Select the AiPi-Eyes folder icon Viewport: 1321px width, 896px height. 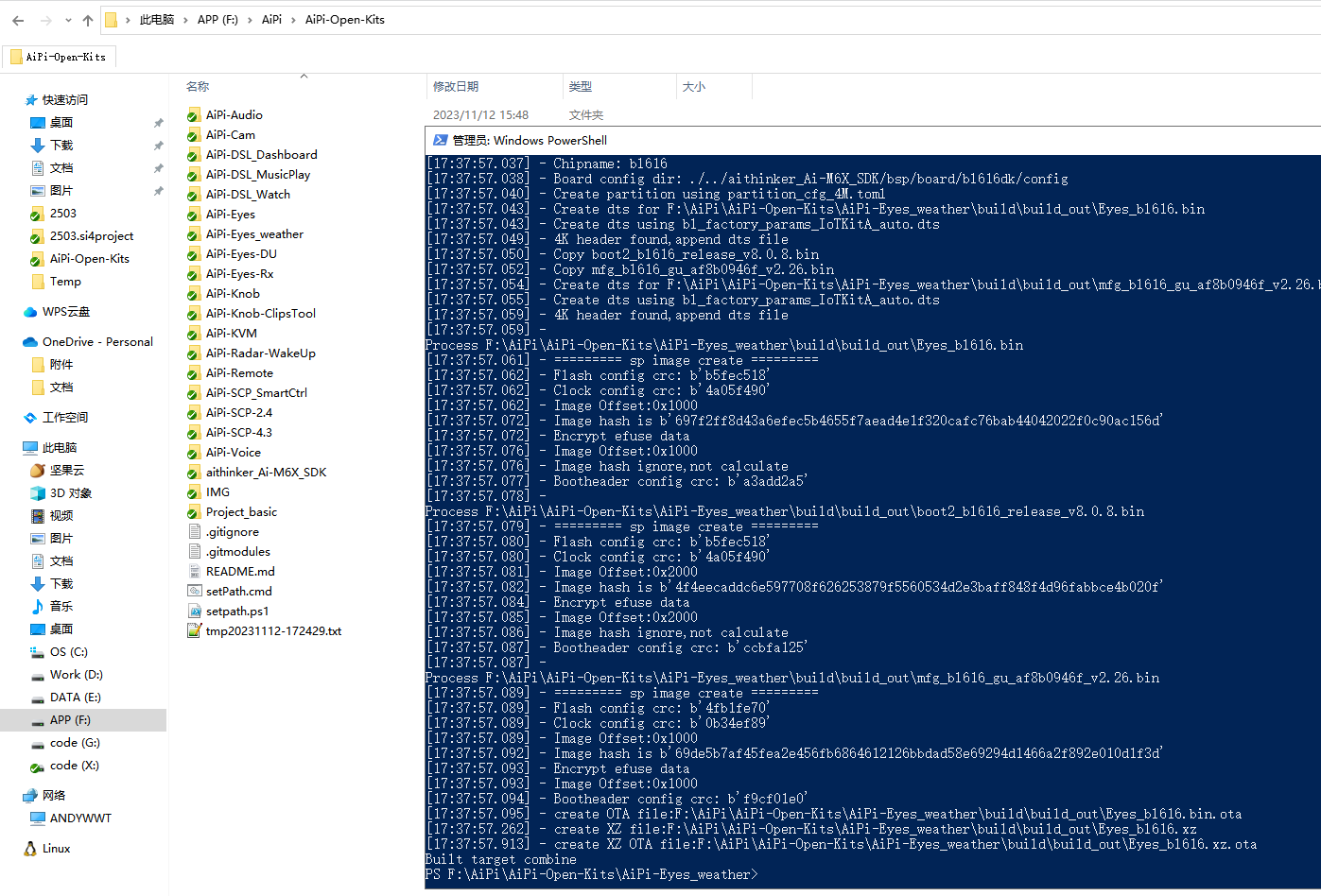click(195, 215)
